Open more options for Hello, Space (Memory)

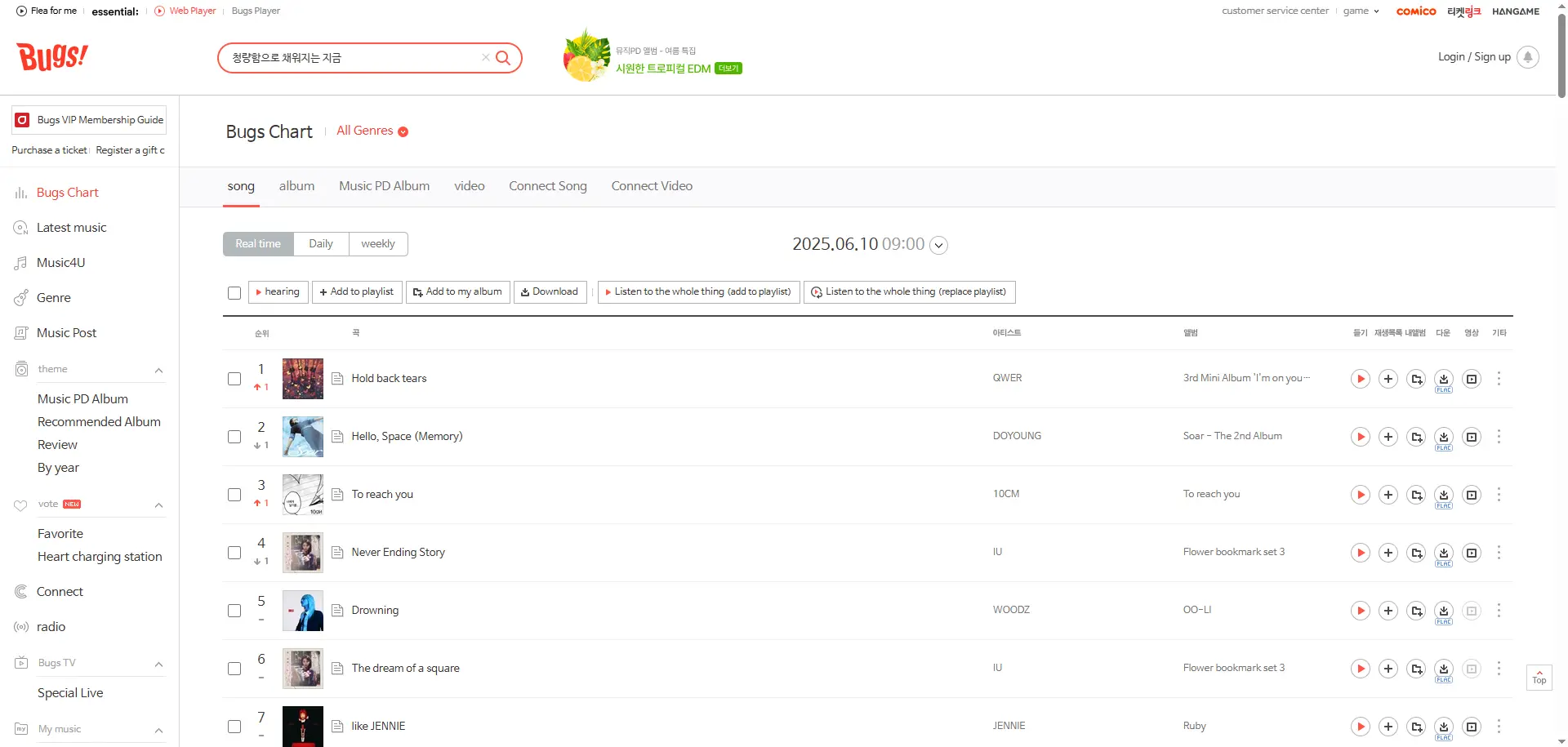coord(1499,437)
